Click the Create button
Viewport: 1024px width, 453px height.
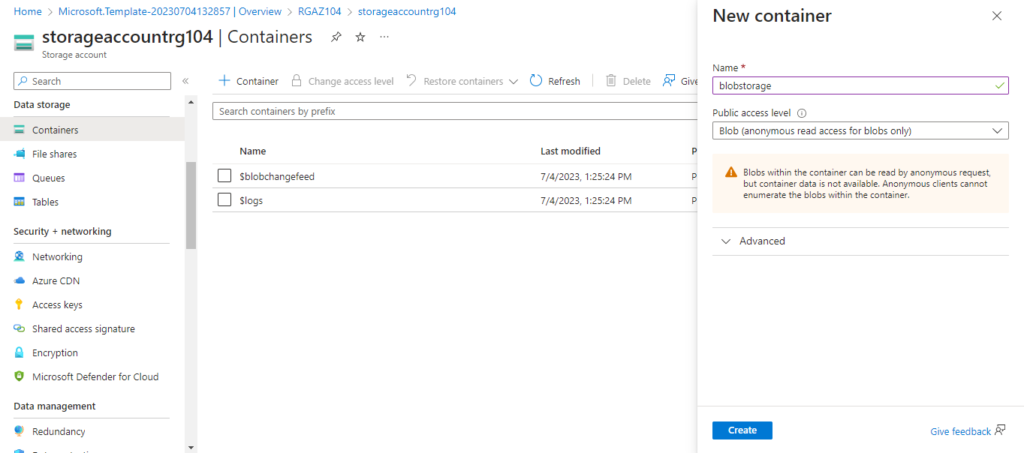point(742,430)
